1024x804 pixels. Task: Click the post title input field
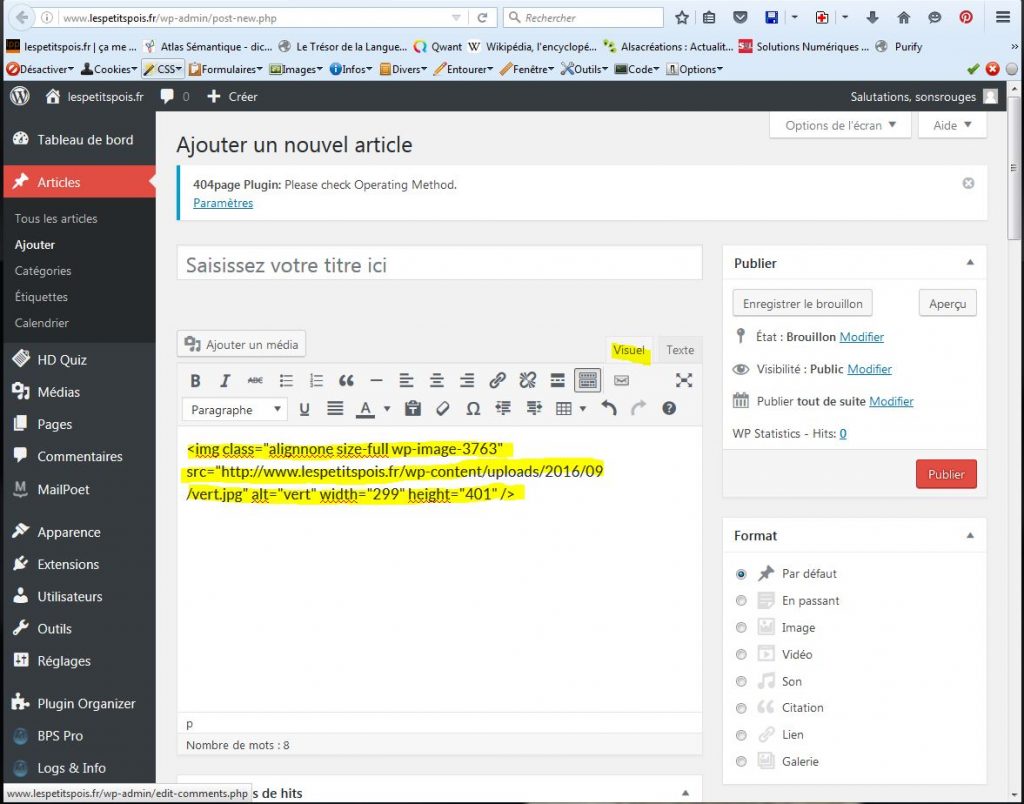(x=439, y=265)
